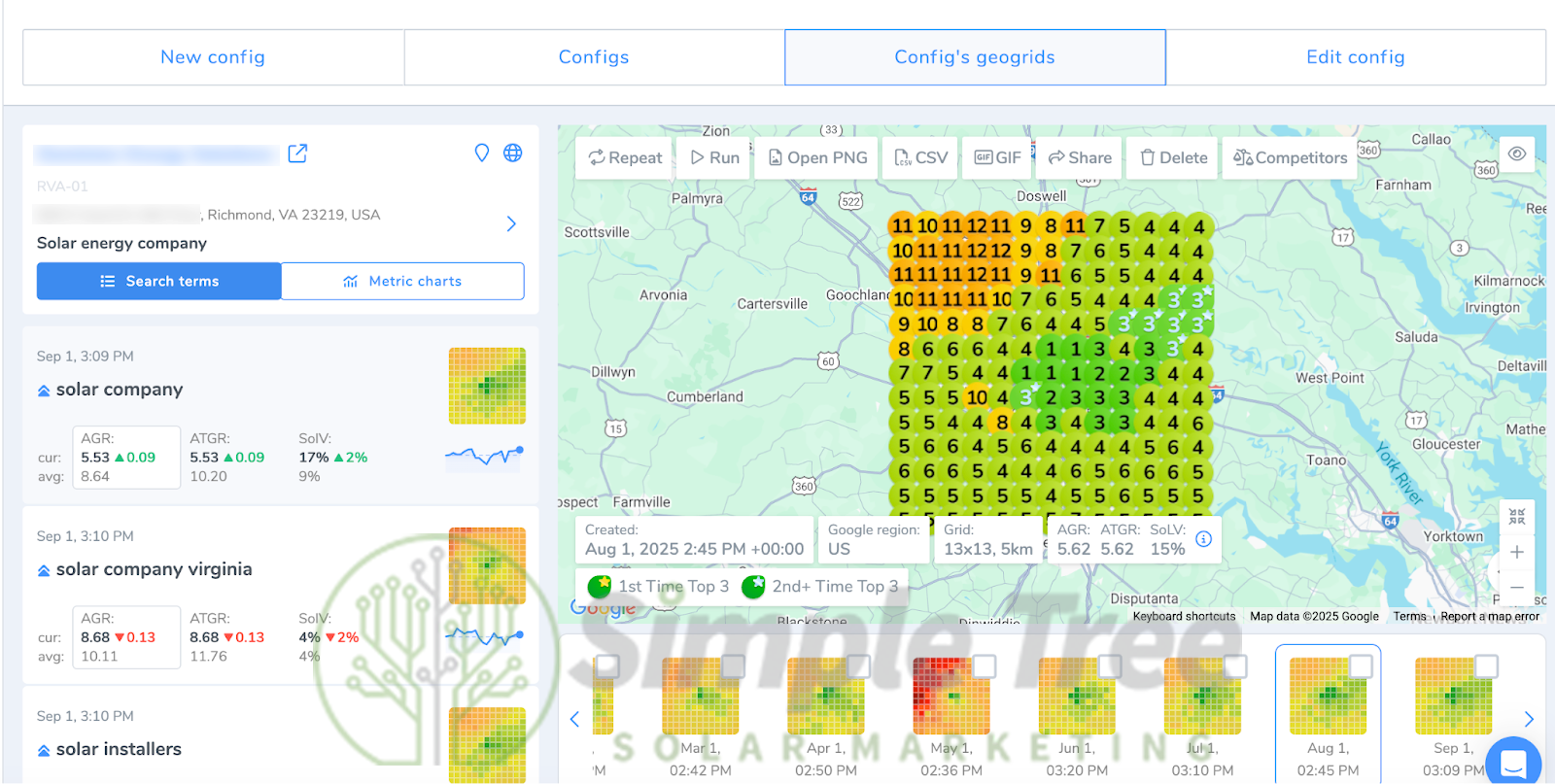
Task: Open the New config tab
Action: [213, 57]
